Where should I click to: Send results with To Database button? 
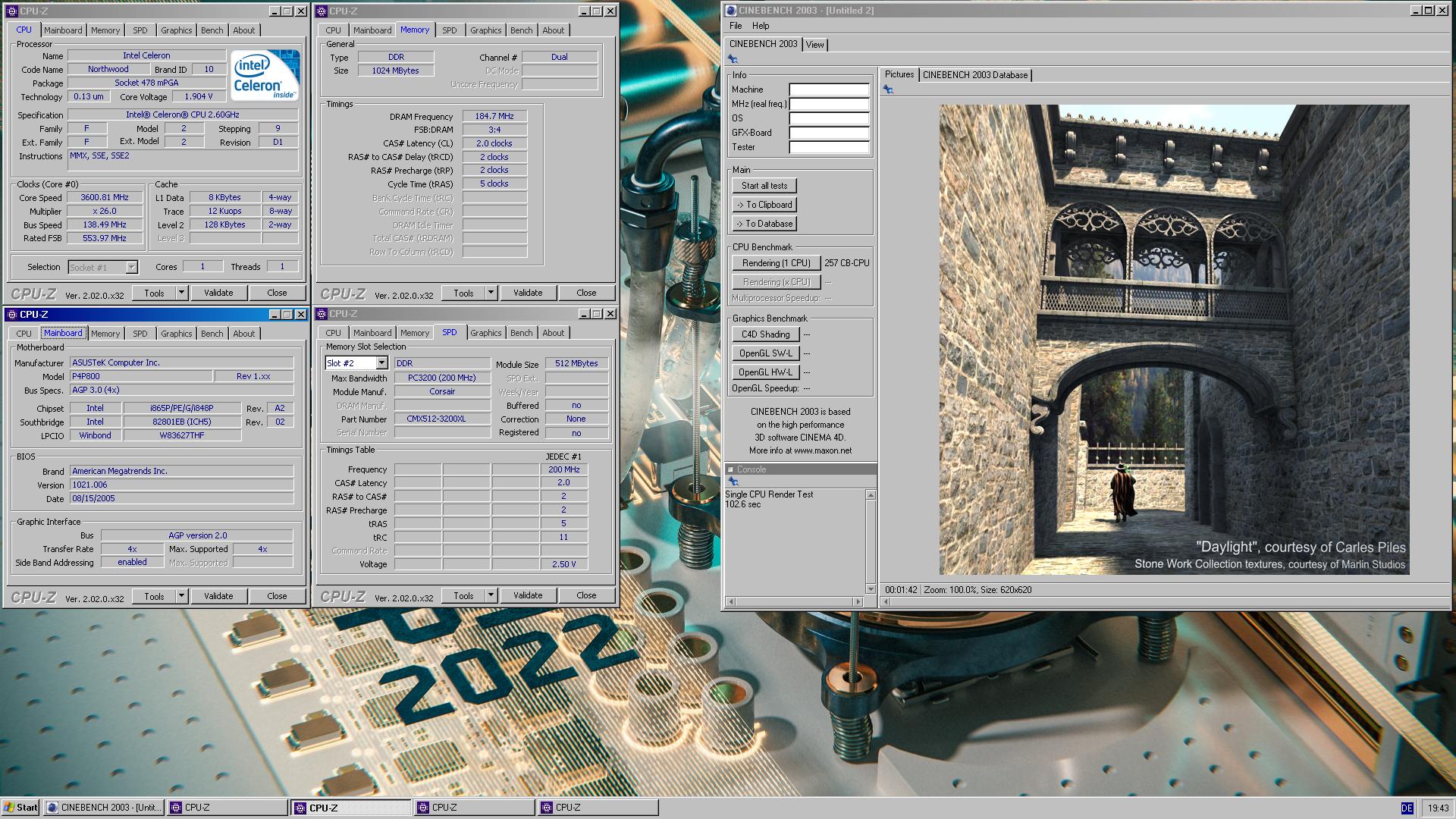pyautogui.click(x=764, y=224)
